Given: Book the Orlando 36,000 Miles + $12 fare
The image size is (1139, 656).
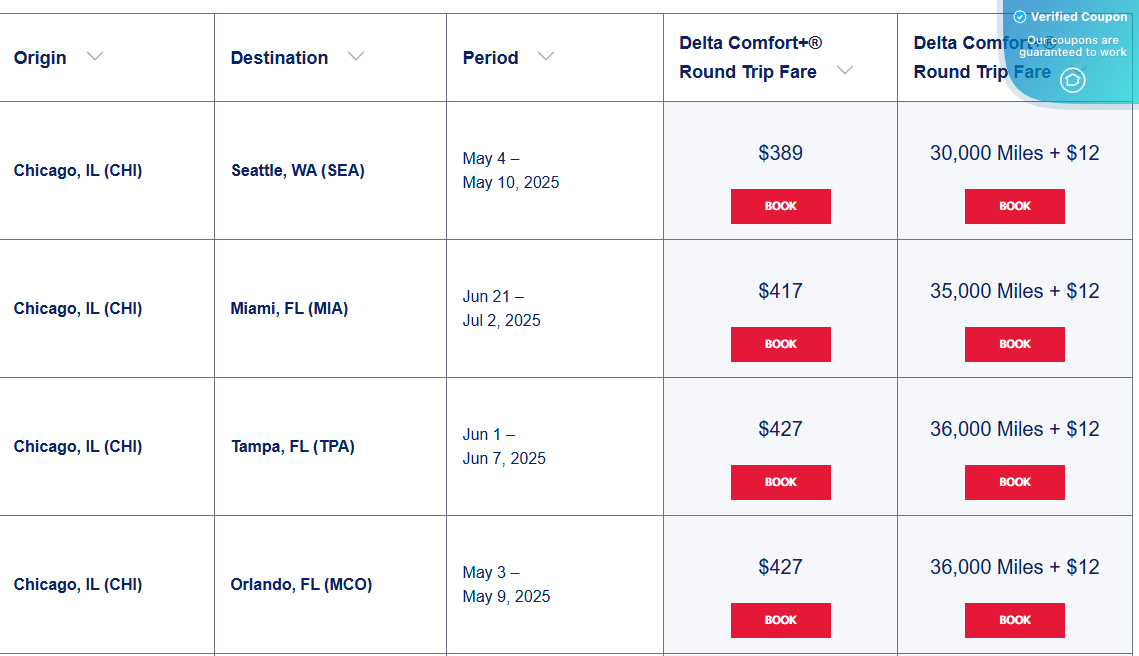Looking at the screenshot, I should 1014,620.
